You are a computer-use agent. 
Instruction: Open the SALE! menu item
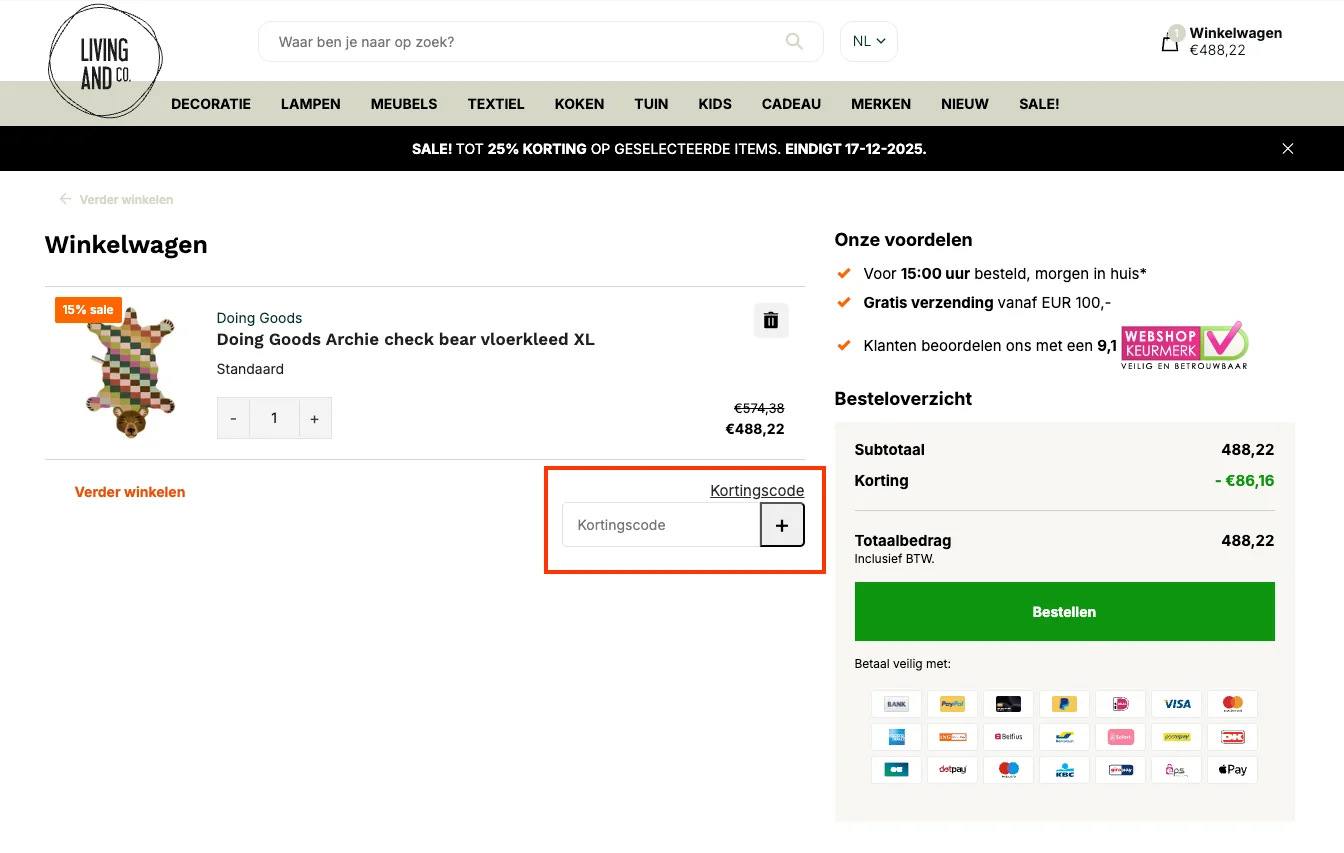(1038, 104)
